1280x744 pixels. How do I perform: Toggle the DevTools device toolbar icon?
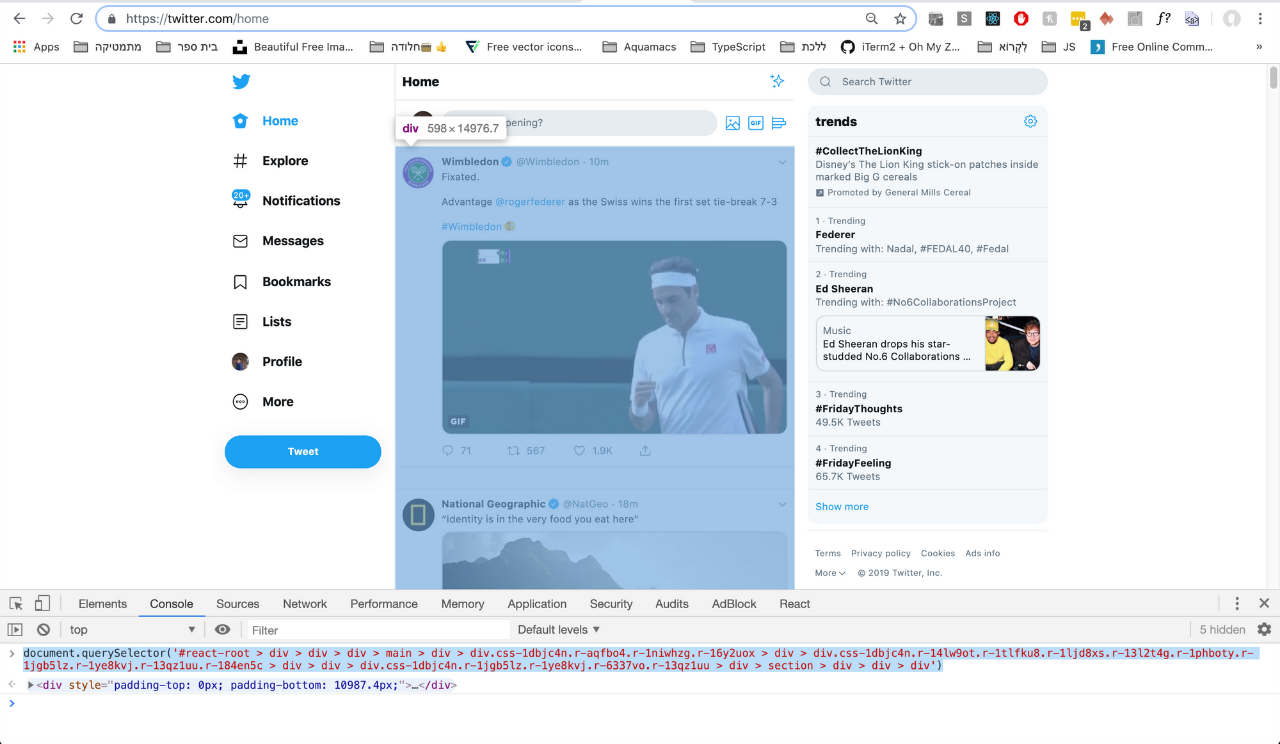(x=42, y=604)
